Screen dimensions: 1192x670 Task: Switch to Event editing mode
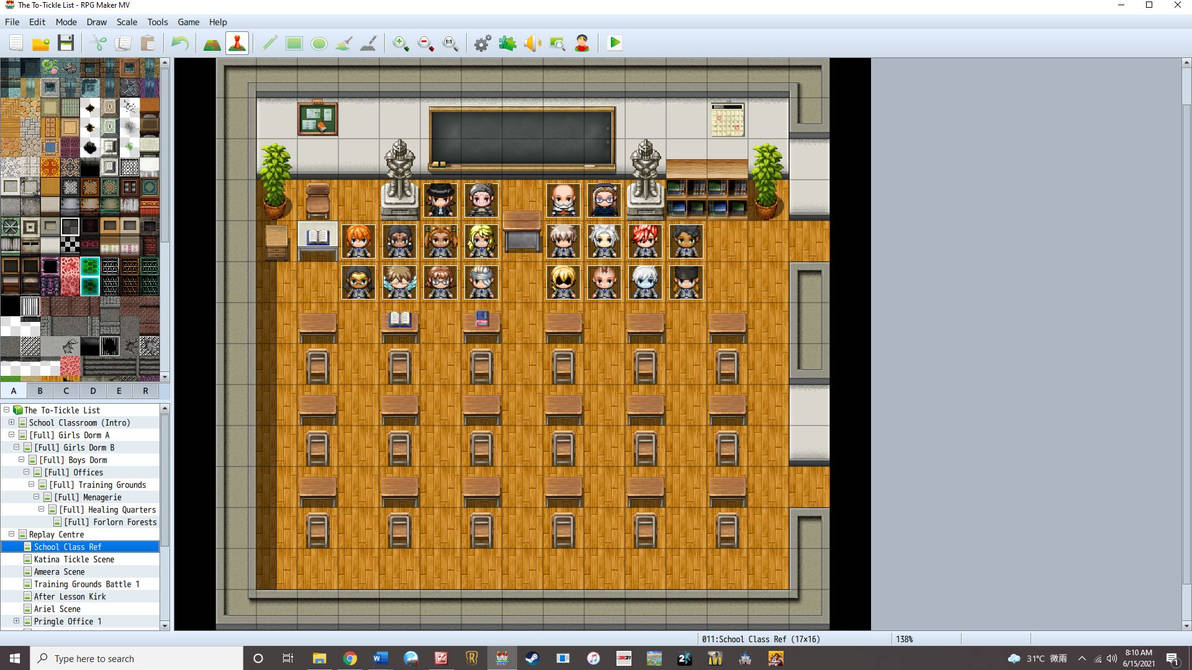coord(237,43)
